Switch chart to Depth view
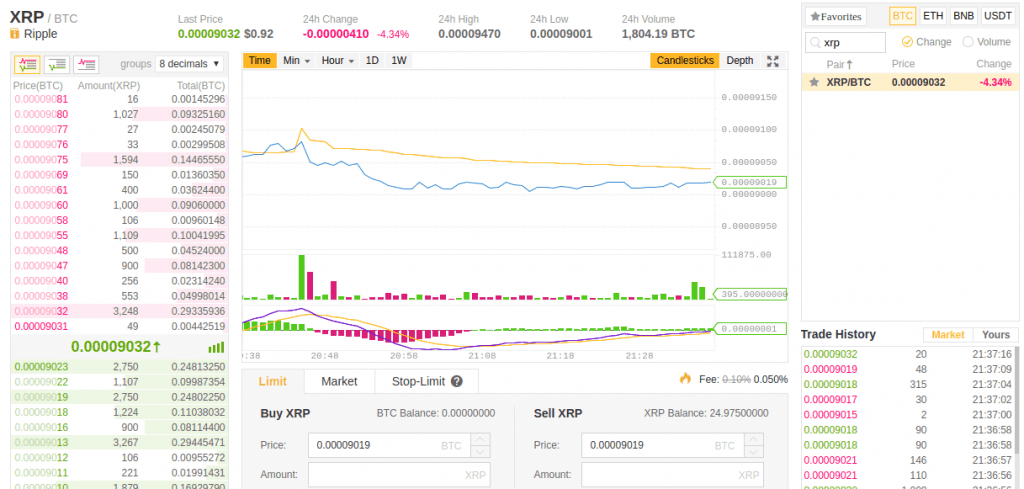 [x=740, y=60]
